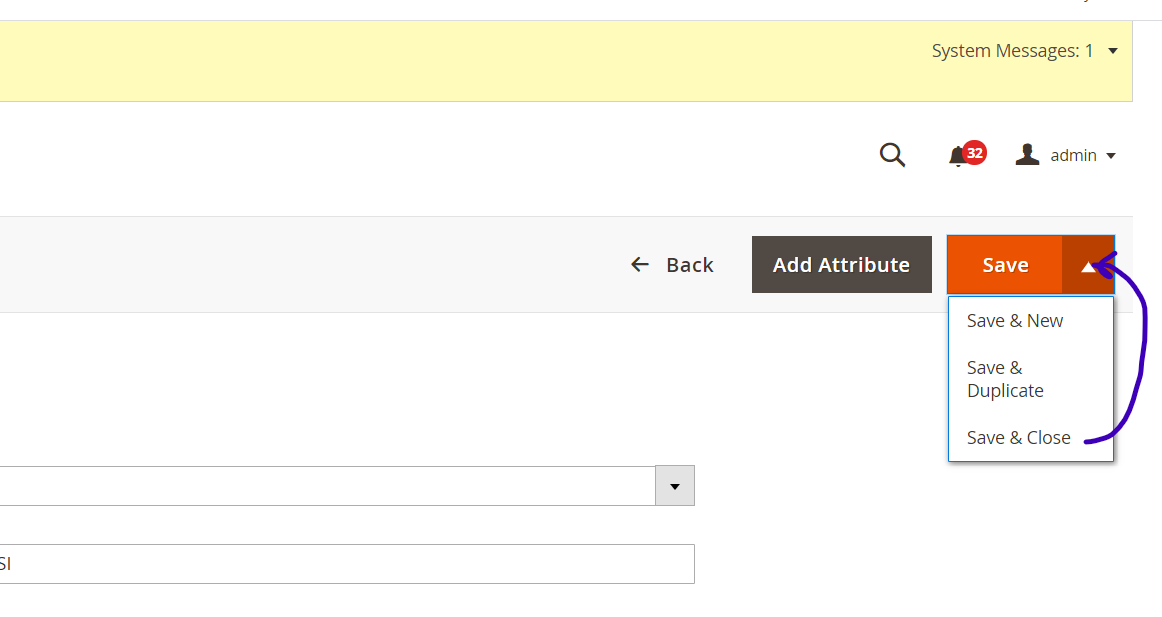Click inside the text field containing SI

coord(300,563)
